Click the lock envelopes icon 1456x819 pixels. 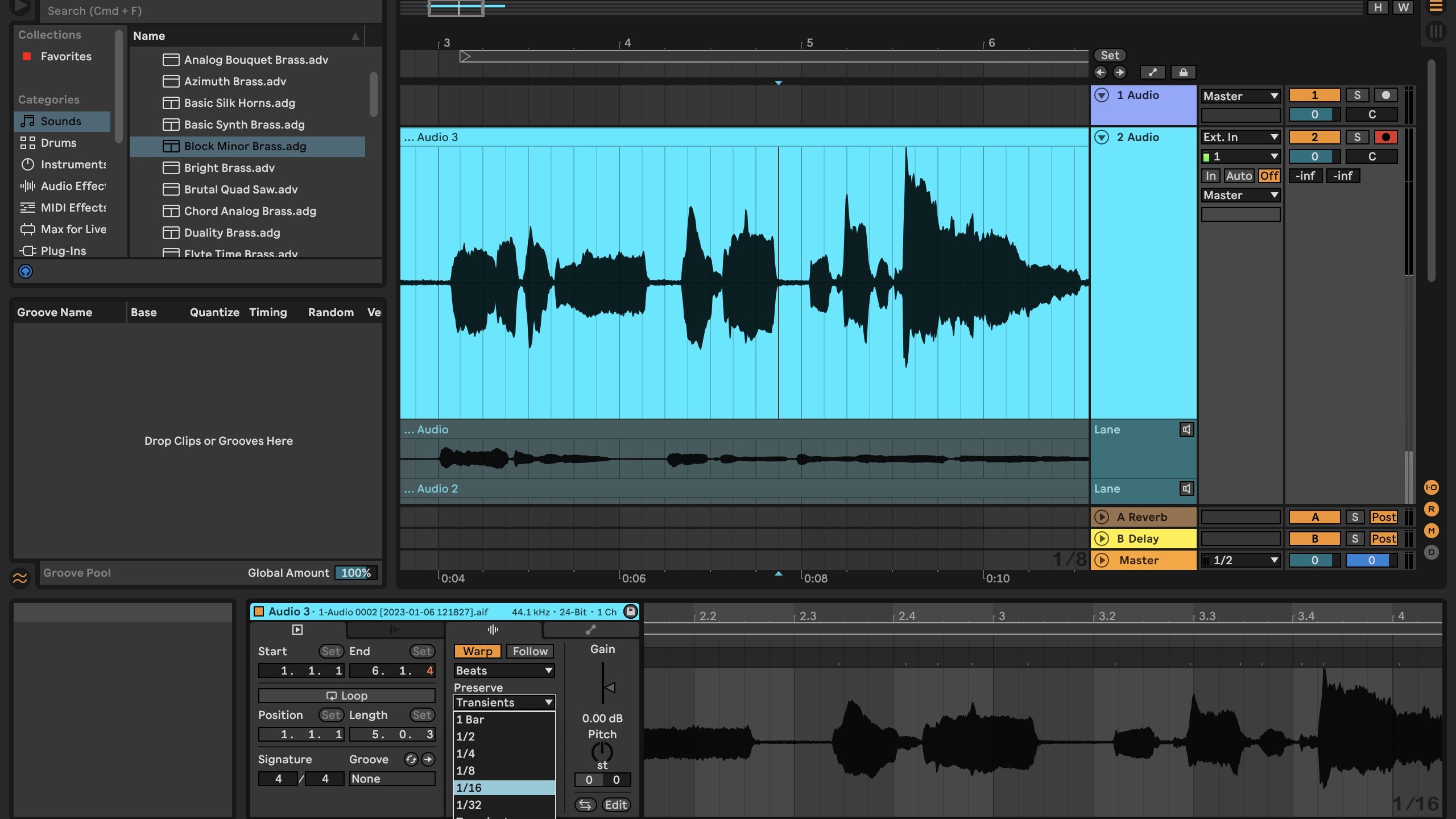1183,72
